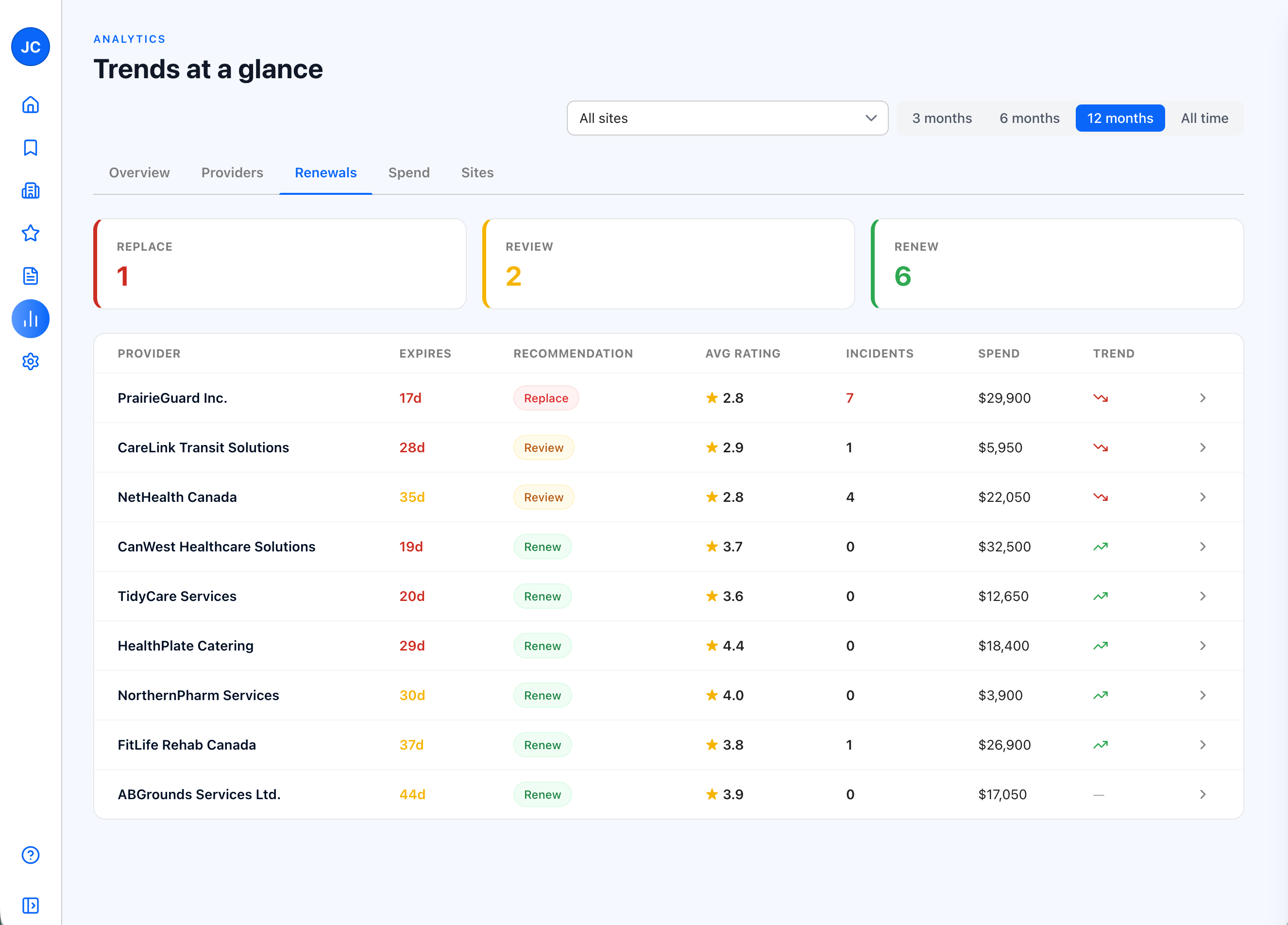Switch to the Overview tab
1288x925 pixels.
point(139,173)
